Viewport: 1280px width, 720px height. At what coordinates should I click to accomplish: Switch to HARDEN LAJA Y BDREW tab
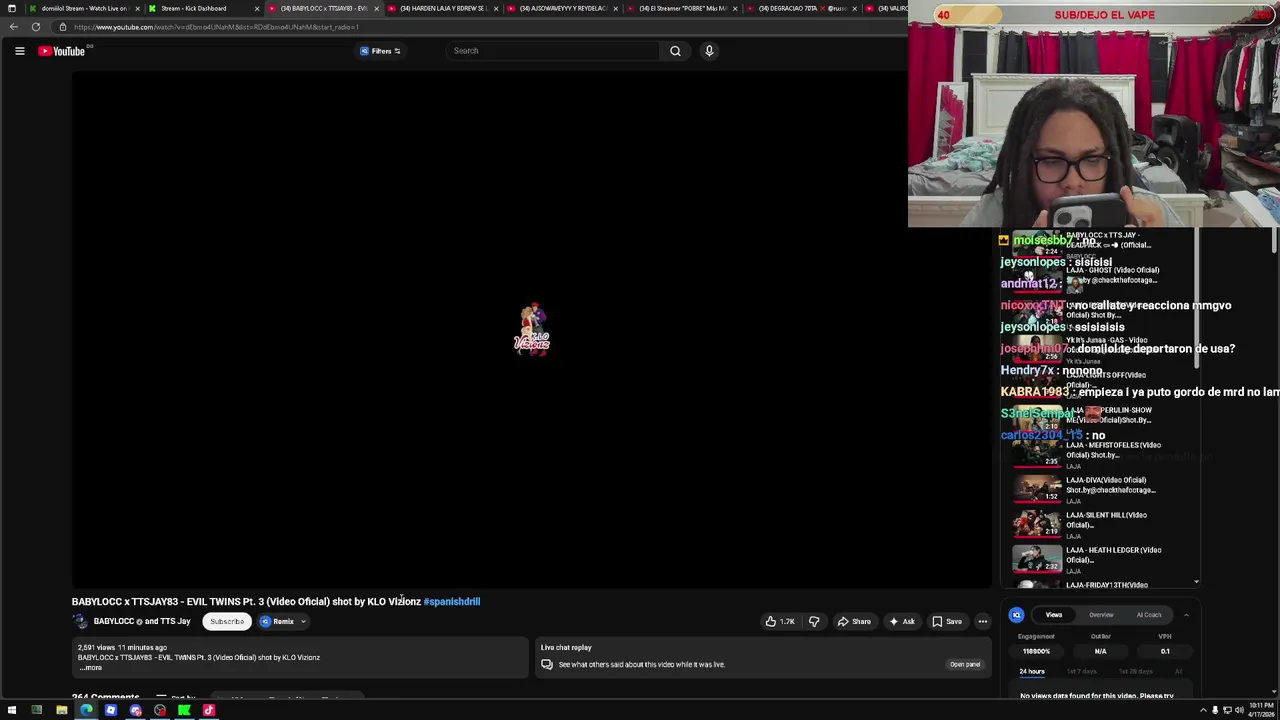(x=443, y=8)
